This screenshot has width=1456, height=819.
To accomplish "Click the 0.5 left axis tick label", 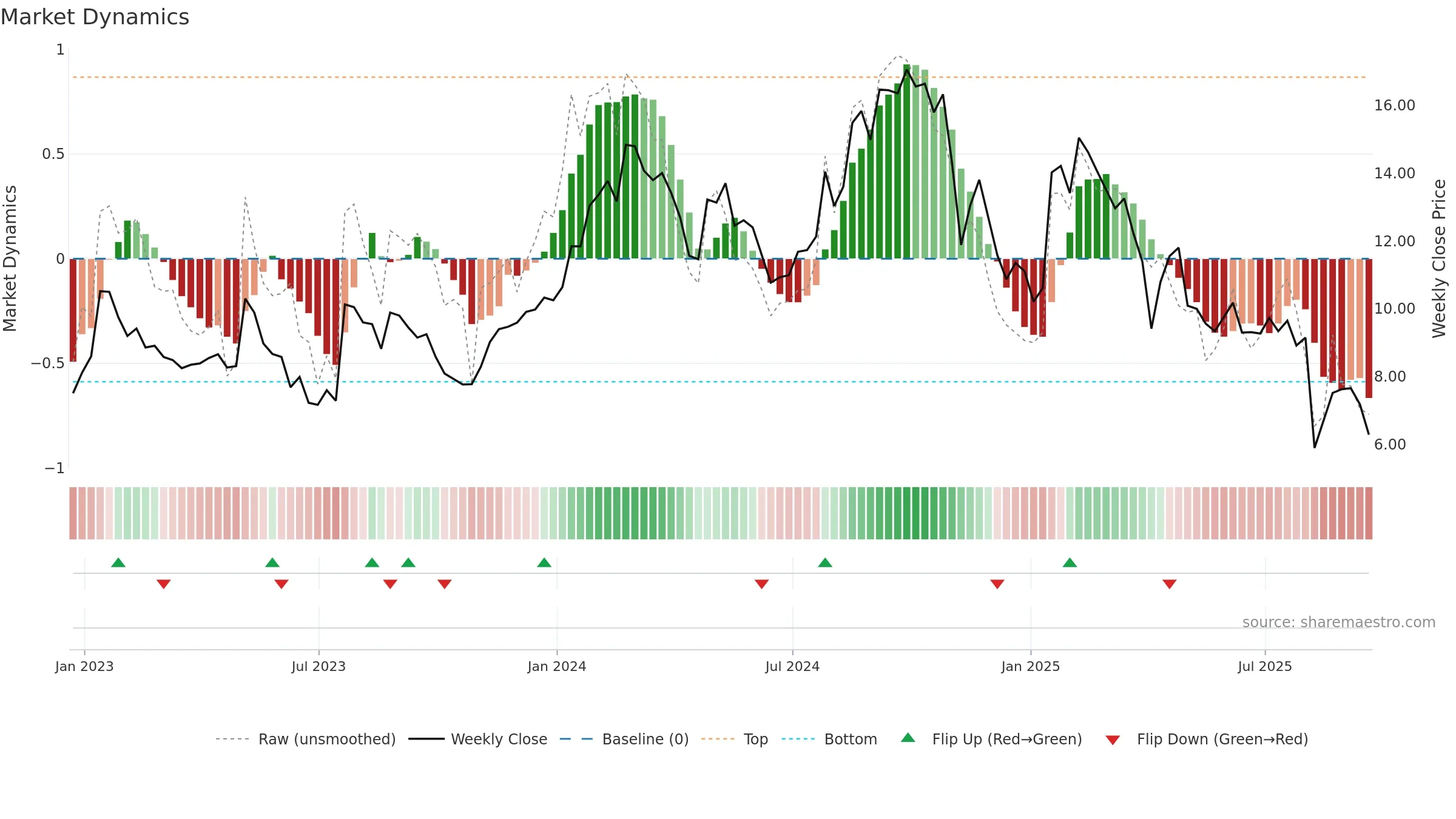I will (x=53, y=154).
